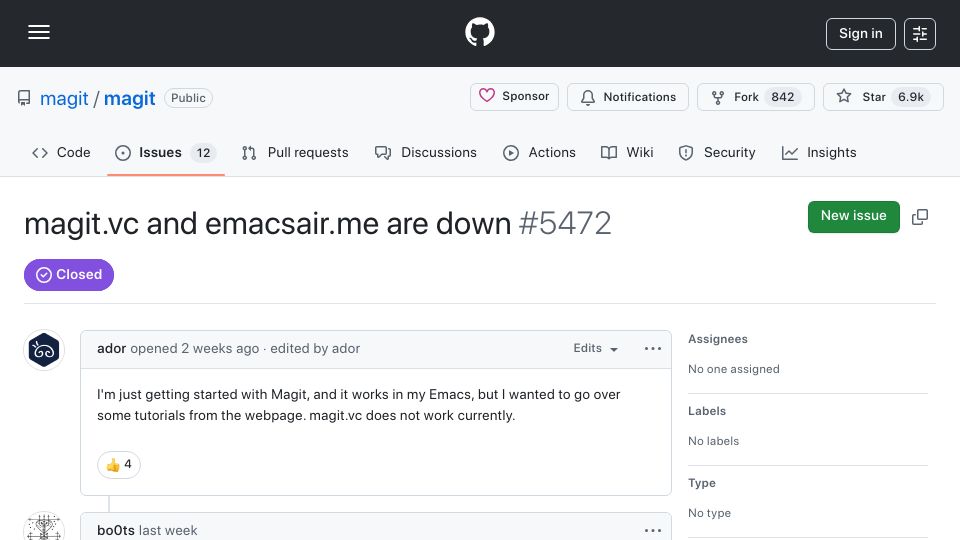
Task: Click the Issues count badge 12
Action: click(203, 153)
